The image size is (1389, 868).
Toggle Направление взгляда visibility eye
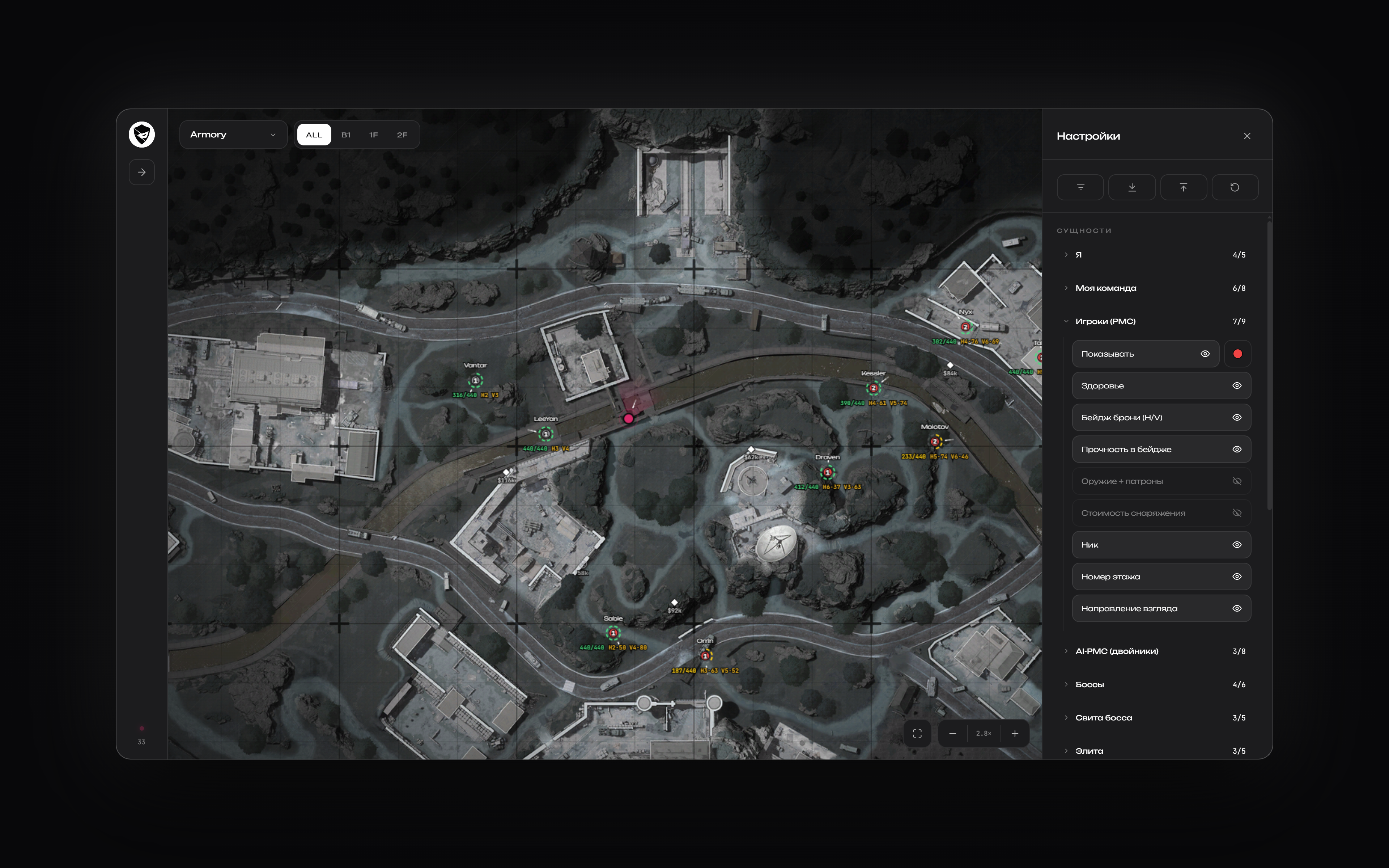coord(1237,609)
